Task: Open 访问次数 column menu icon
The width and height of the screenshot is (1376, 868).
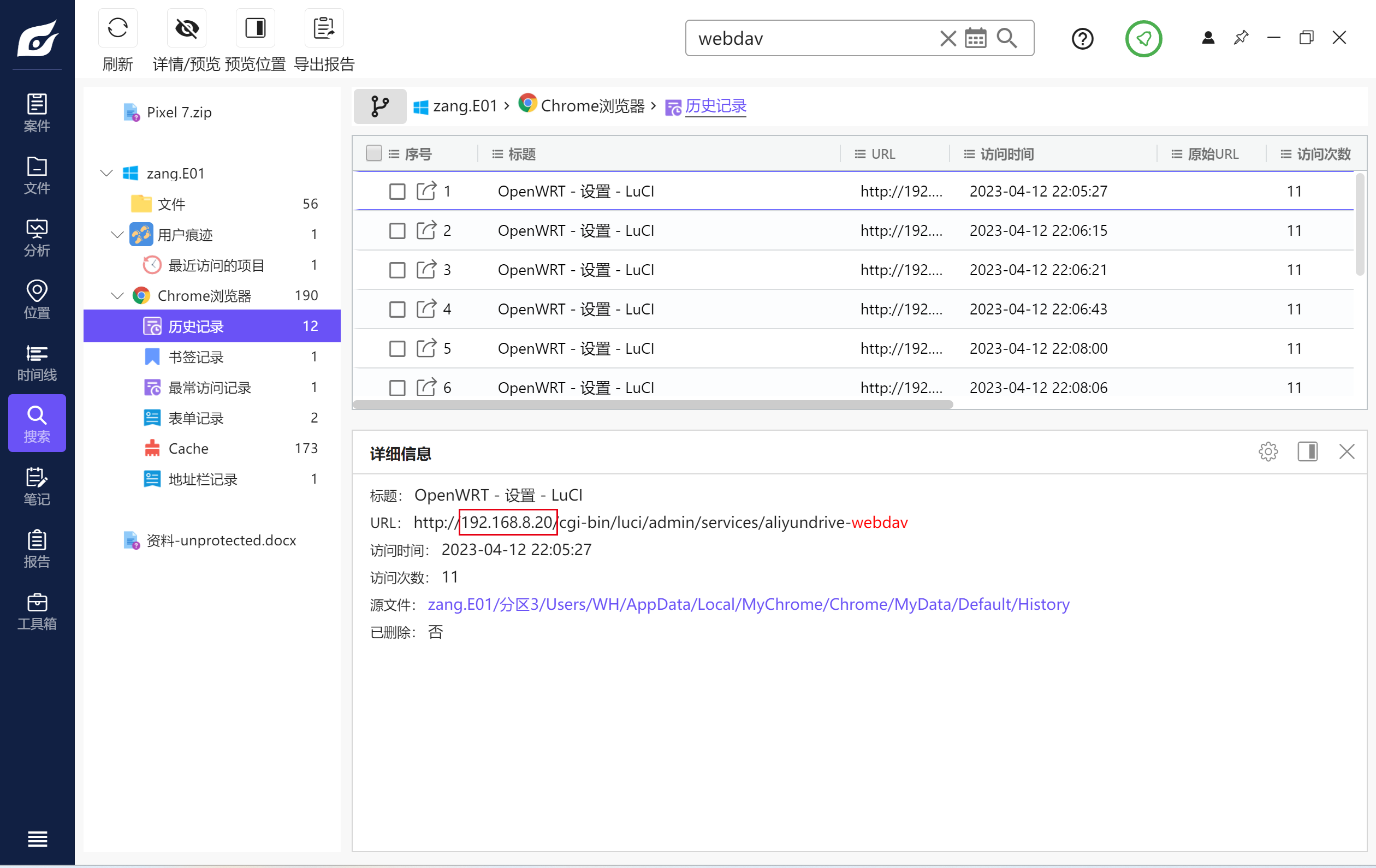Action: [x=1286, y=154]
